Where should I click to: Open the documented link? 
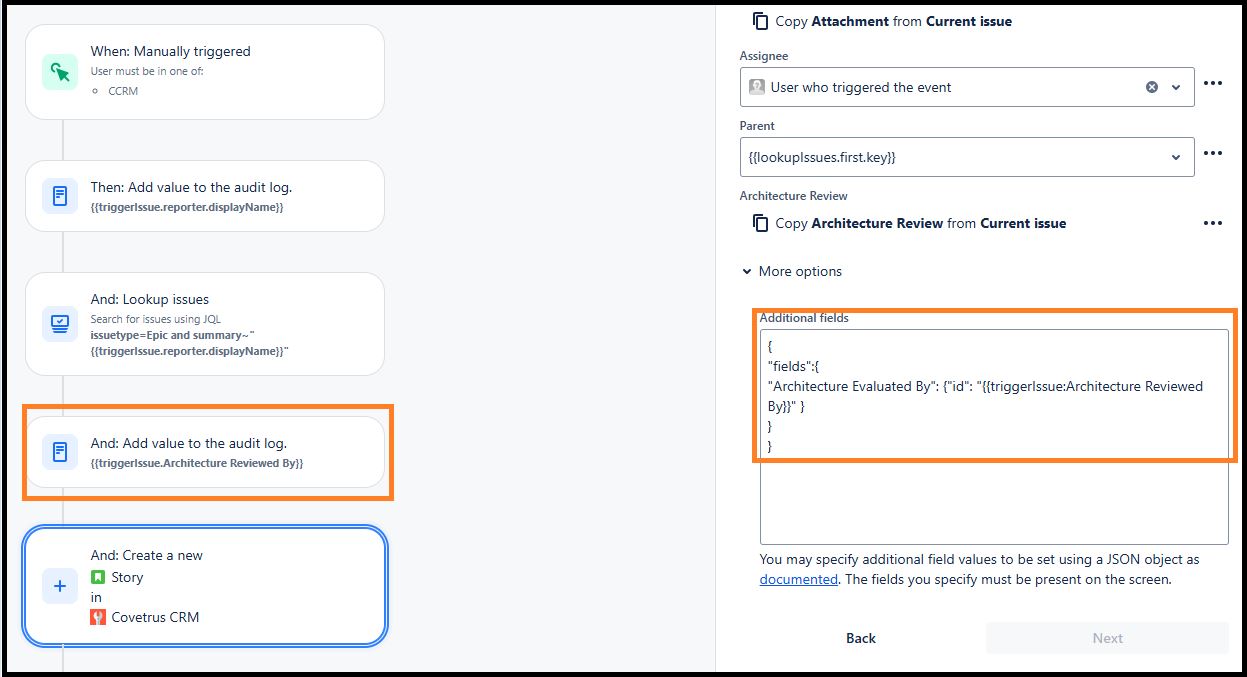pos(798,579)
